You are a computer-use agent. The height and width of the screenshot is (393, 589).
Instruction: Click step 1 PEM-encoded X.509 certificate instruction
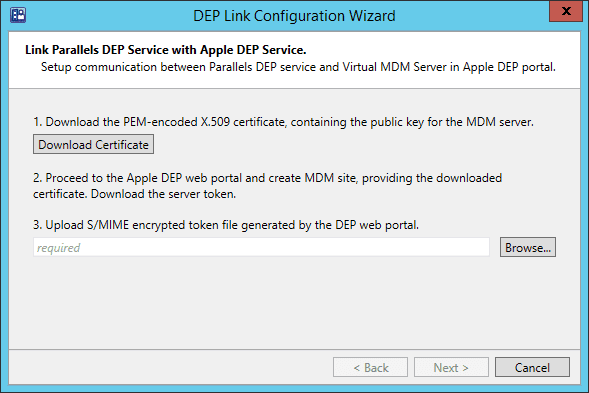click(283, 122)
